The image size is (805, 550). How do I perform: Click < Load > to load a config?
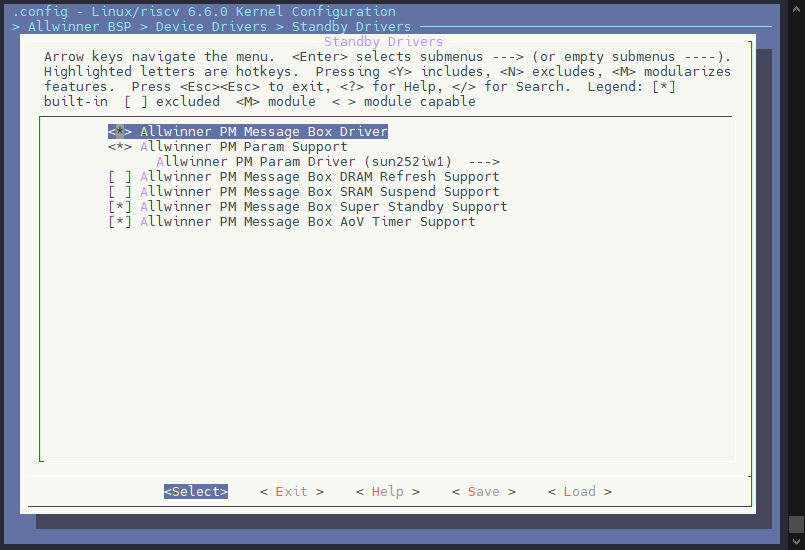[579, 492]
